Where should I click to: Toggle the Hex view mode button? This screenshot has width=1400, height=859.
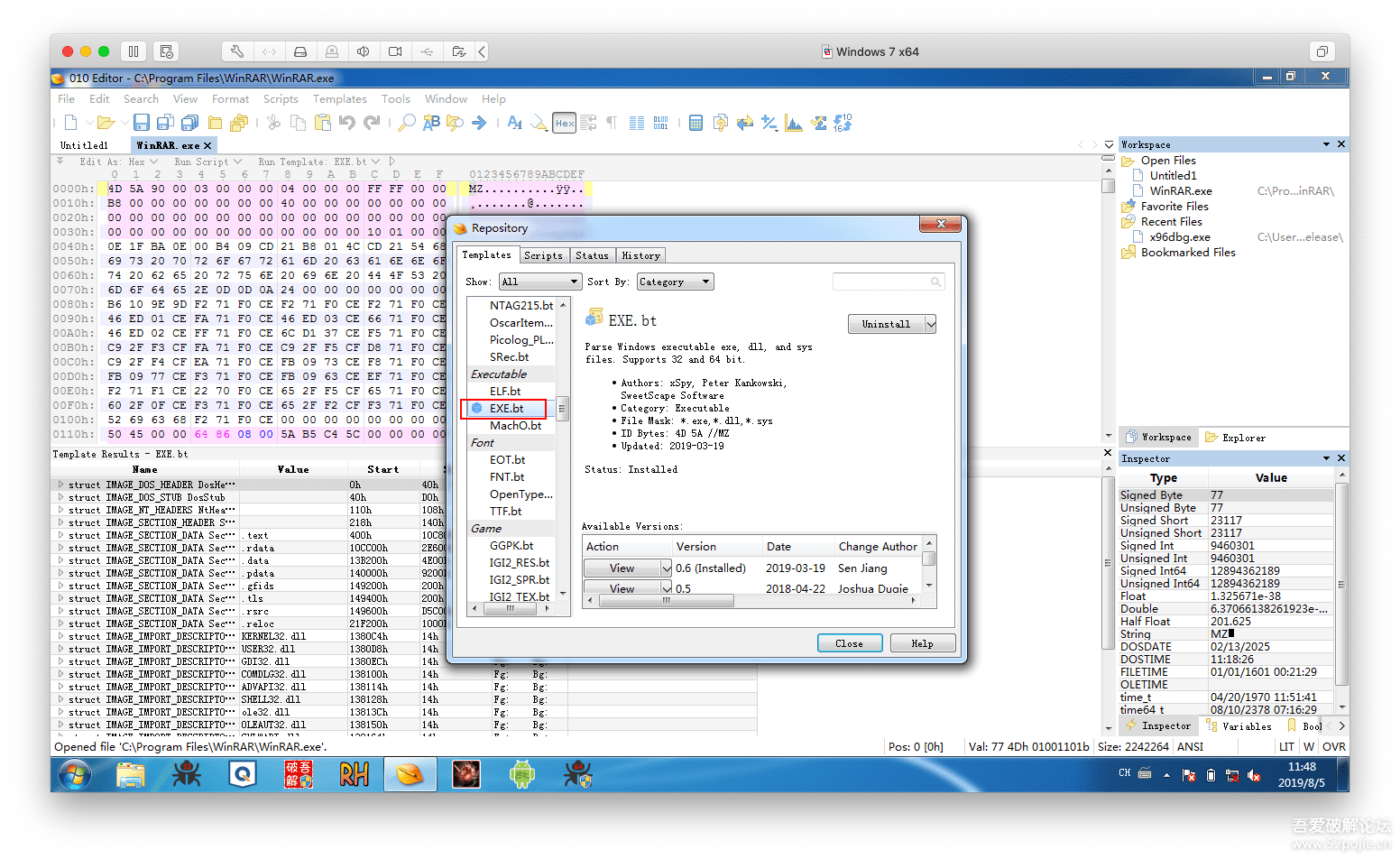tap(565, 123)
